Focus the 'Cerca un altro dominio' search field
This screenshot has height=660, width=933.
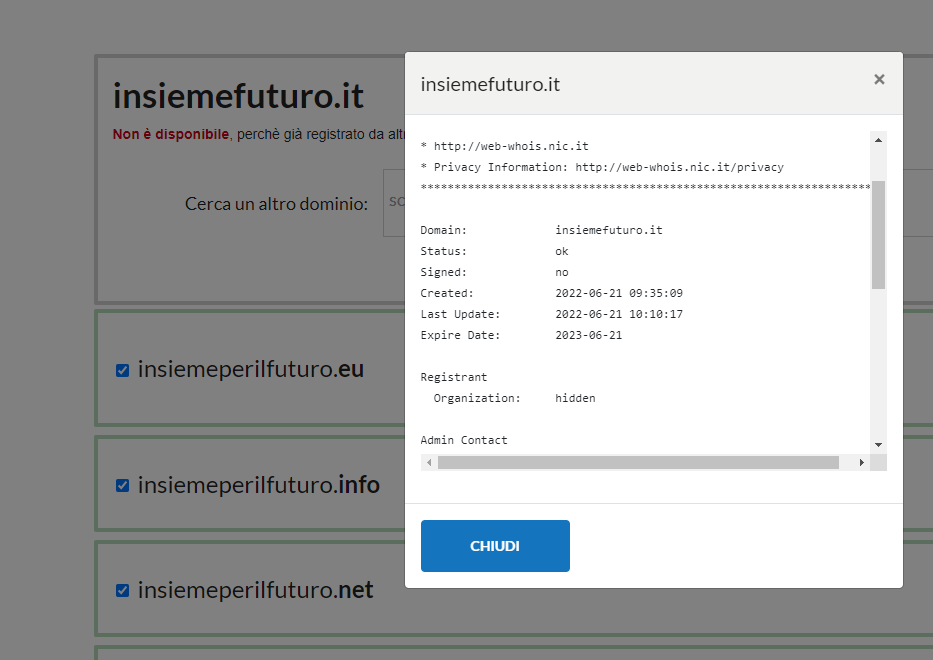[394, 203]
